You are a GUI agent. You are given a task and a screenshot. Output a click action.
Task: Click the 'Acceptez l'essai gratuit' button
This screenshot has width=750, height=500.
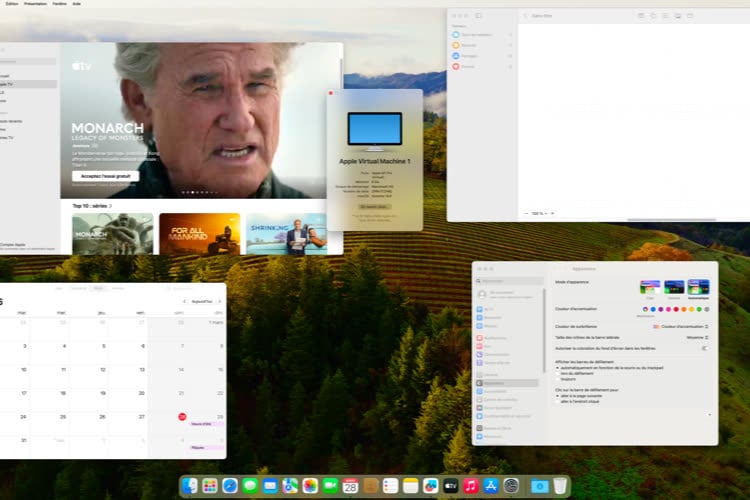click(x=105, y=176)
